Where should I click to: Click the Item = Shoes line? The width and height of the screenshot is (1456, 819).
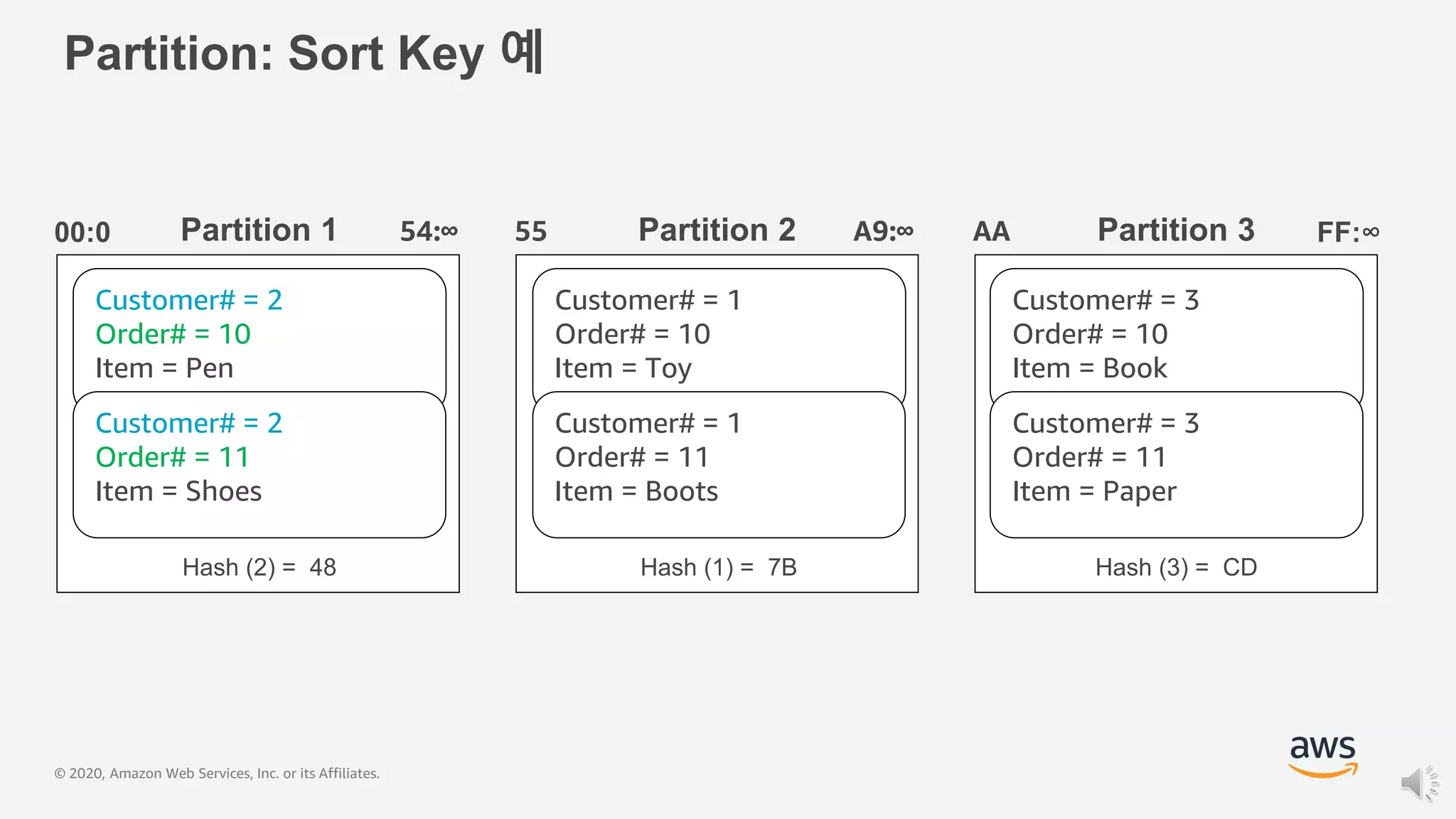click(x=178, y=491)
